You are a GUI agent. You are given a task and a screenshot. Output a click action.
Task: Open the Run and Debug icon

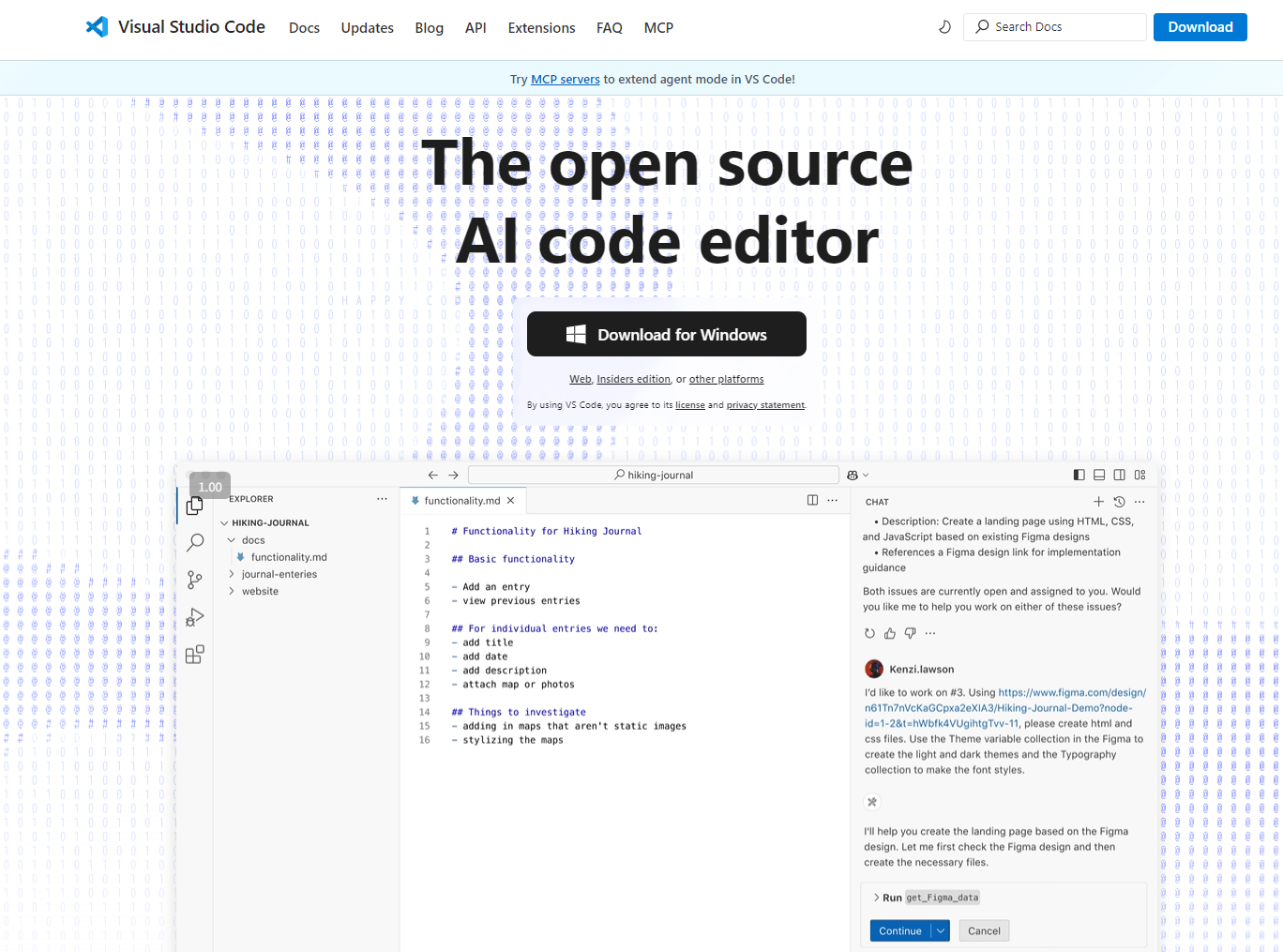tap(195, 617)
